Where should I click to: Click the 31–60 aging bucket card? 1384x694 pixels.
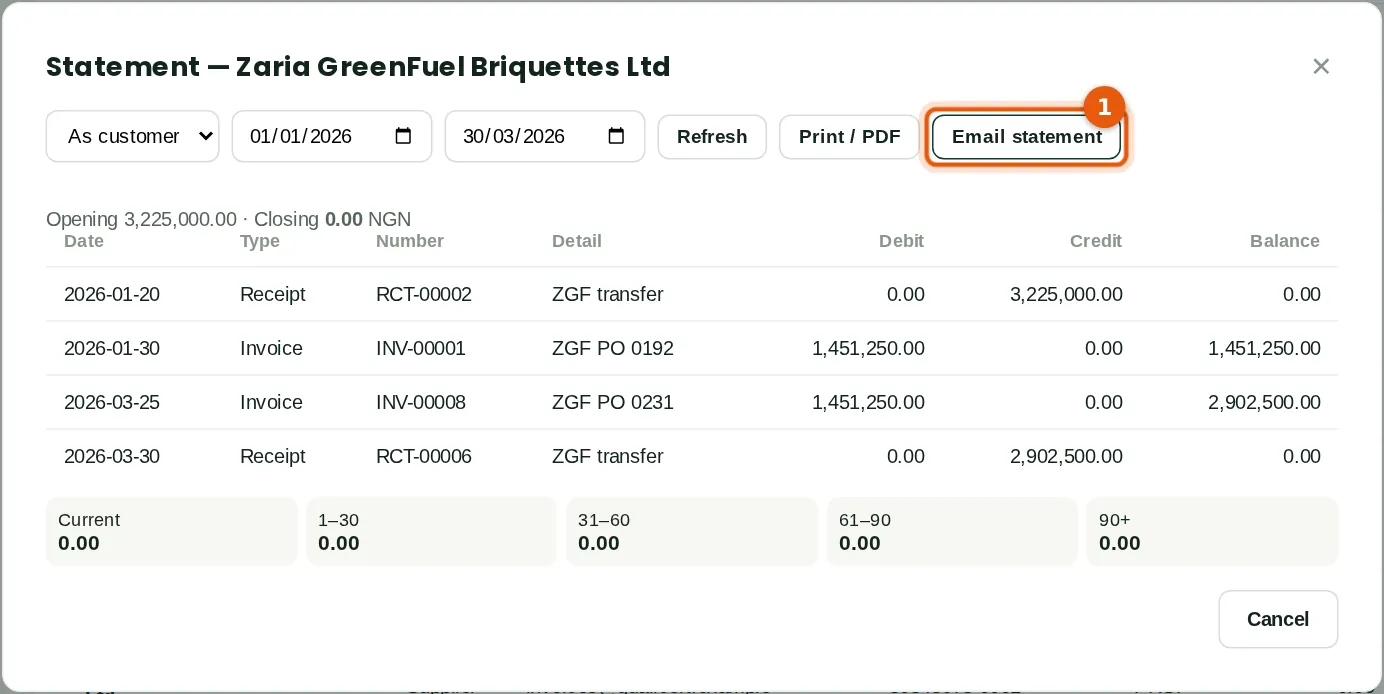(x=692, y=532)
